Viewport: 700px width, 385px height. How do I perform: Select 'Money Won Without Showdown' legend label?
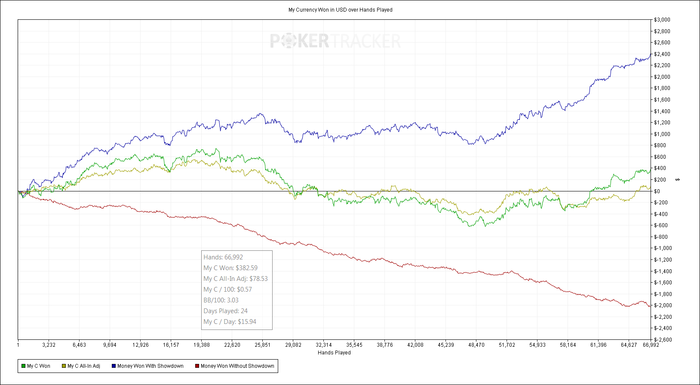[237, 366]
